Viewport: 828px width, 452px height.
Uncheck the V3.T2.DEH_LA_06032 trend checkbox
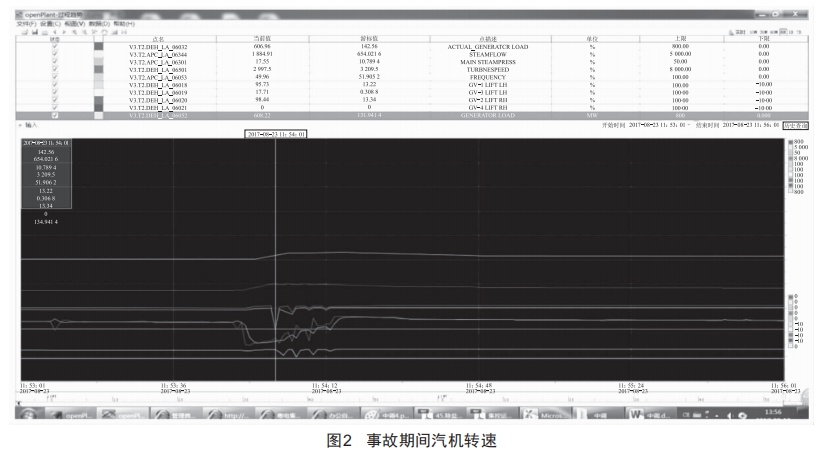tap(54, 46)
